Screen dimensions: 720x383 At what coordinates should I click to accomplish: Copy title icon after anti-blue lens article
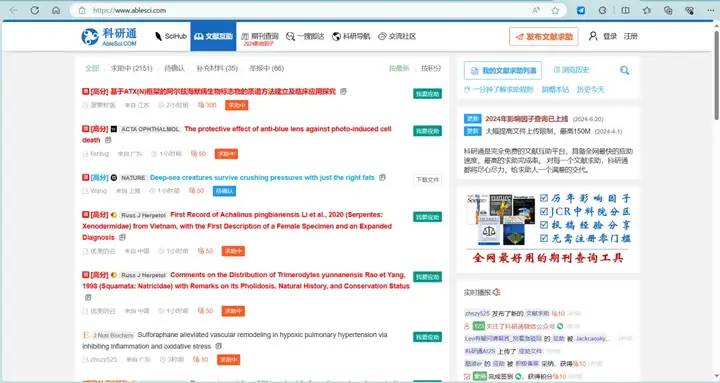(108, 140)
